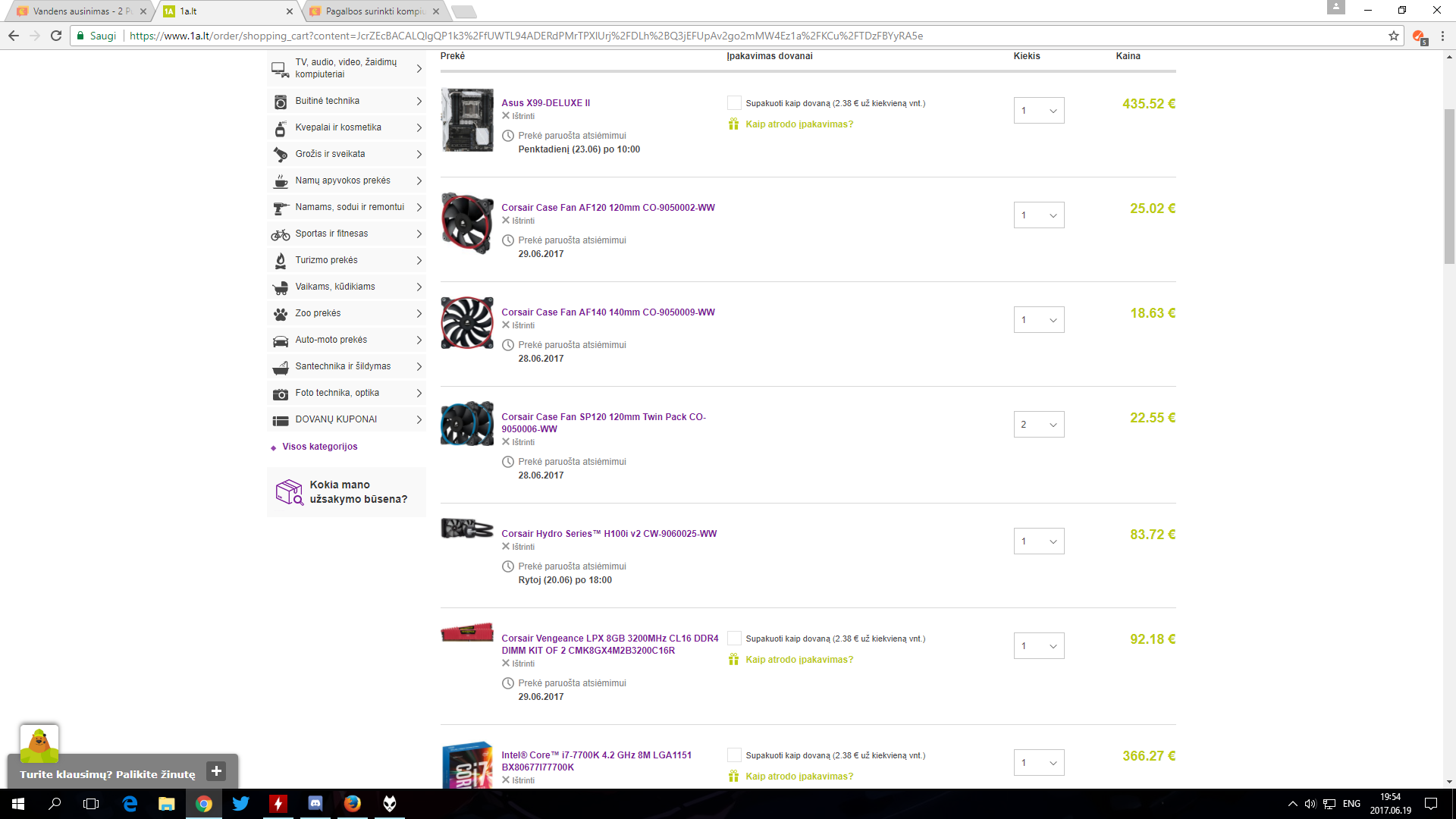
Task: Open Intel Core i7-7700K product link
Action: point(597,761)
